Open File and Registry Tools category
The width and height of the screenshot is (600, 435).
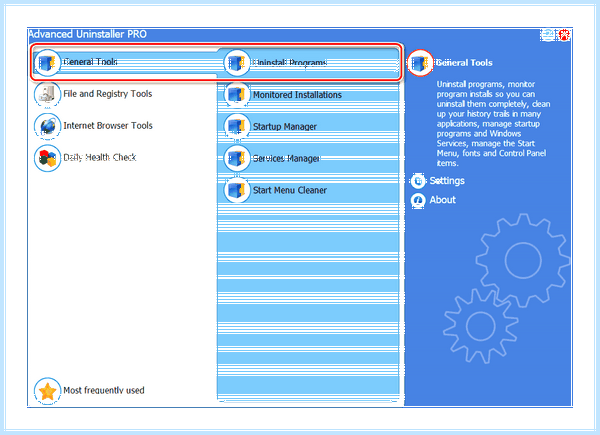coord(108,94)
